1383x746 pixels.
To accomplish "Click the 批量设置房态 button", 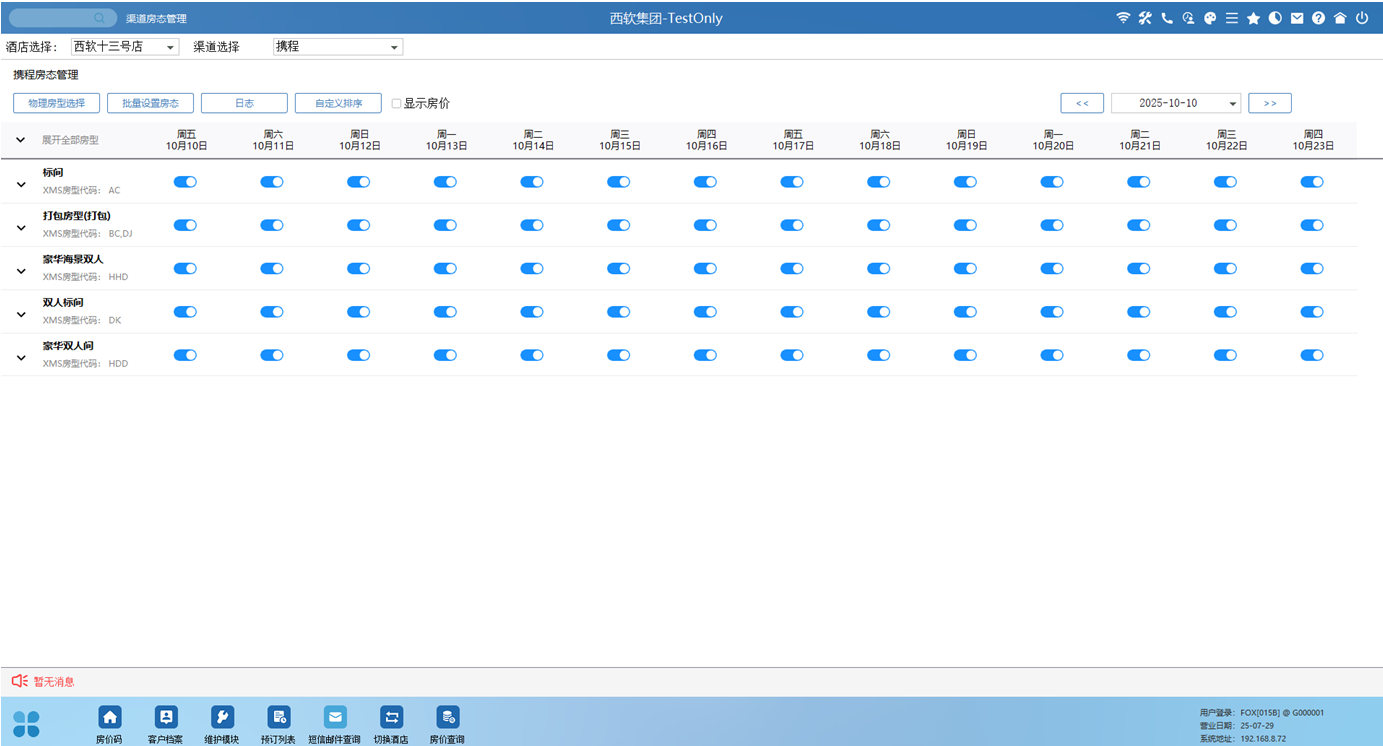I will [150, 103].
